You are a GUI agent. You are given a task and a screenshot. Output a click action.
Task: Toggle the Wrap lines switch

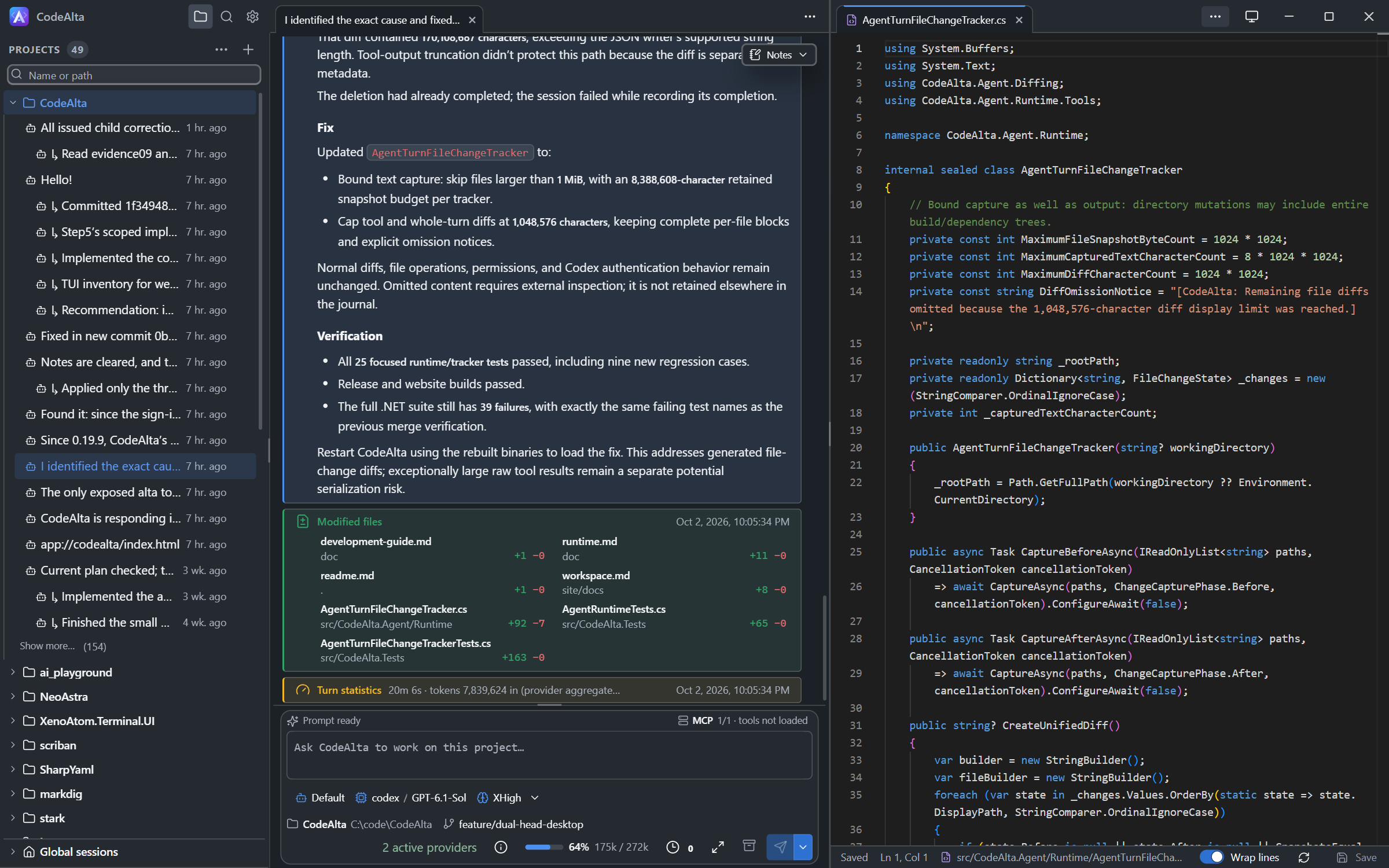tap(1211, 857)
